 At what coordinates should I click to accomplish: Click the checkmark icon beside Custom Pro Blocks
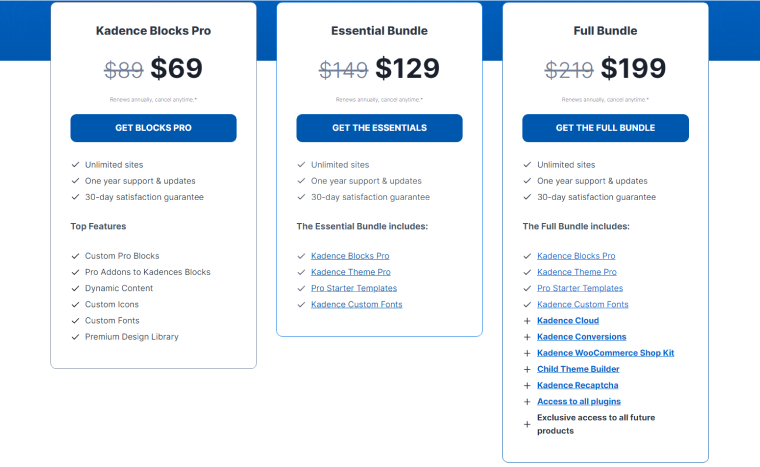click(x=75, y=256)
